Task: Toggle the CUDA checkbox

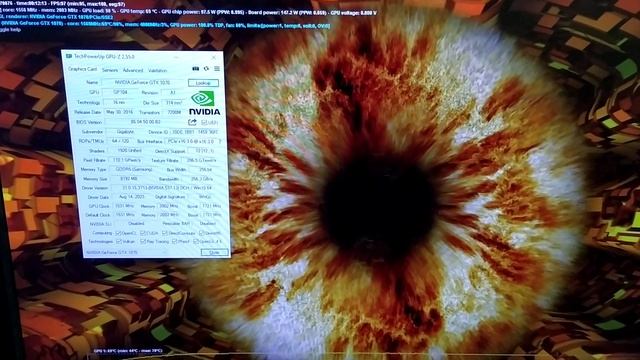Action: [142, 233]
